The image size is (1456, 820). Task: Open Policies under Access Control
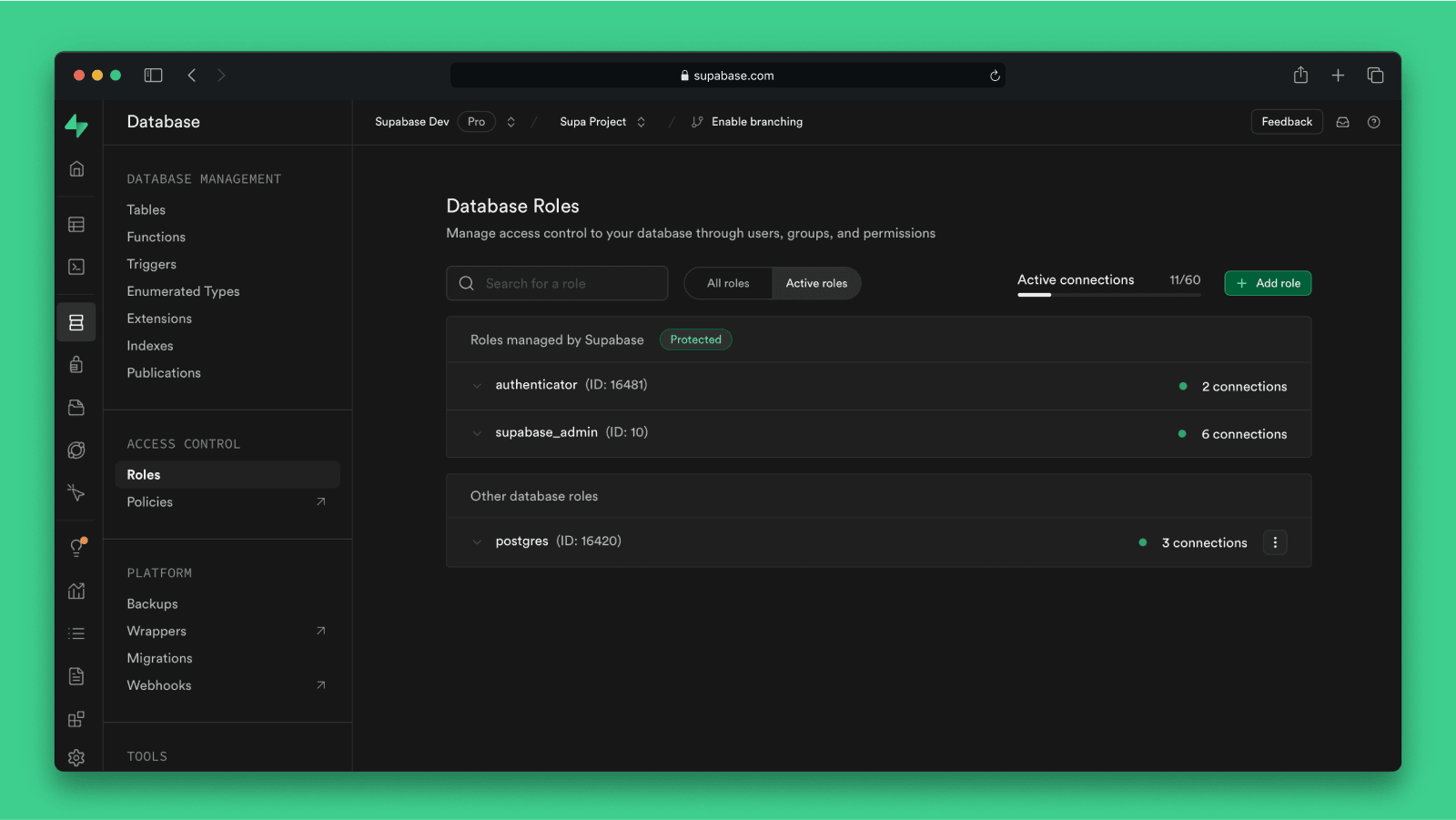tap(149, 501)
